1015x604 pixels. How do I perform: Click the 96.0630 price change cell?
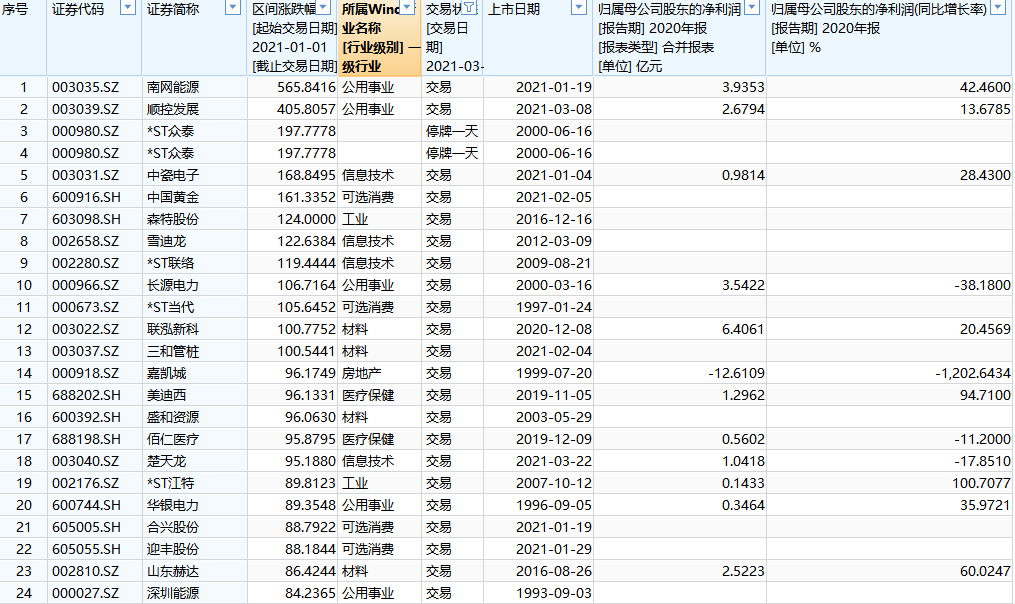coord(310,418)
